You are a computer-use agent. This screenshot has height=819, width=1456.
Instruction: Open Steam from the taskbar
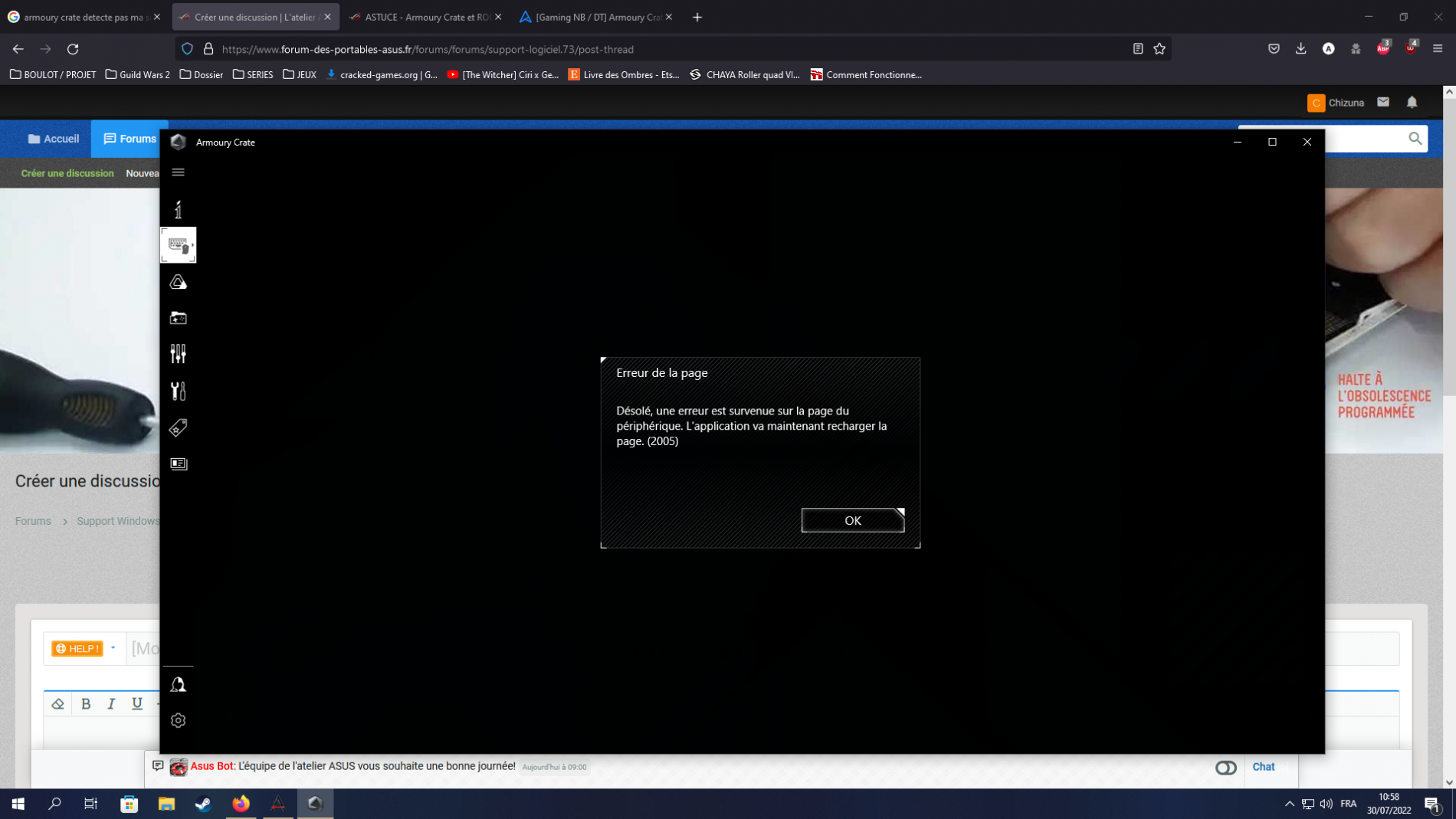tap(203, 804)
